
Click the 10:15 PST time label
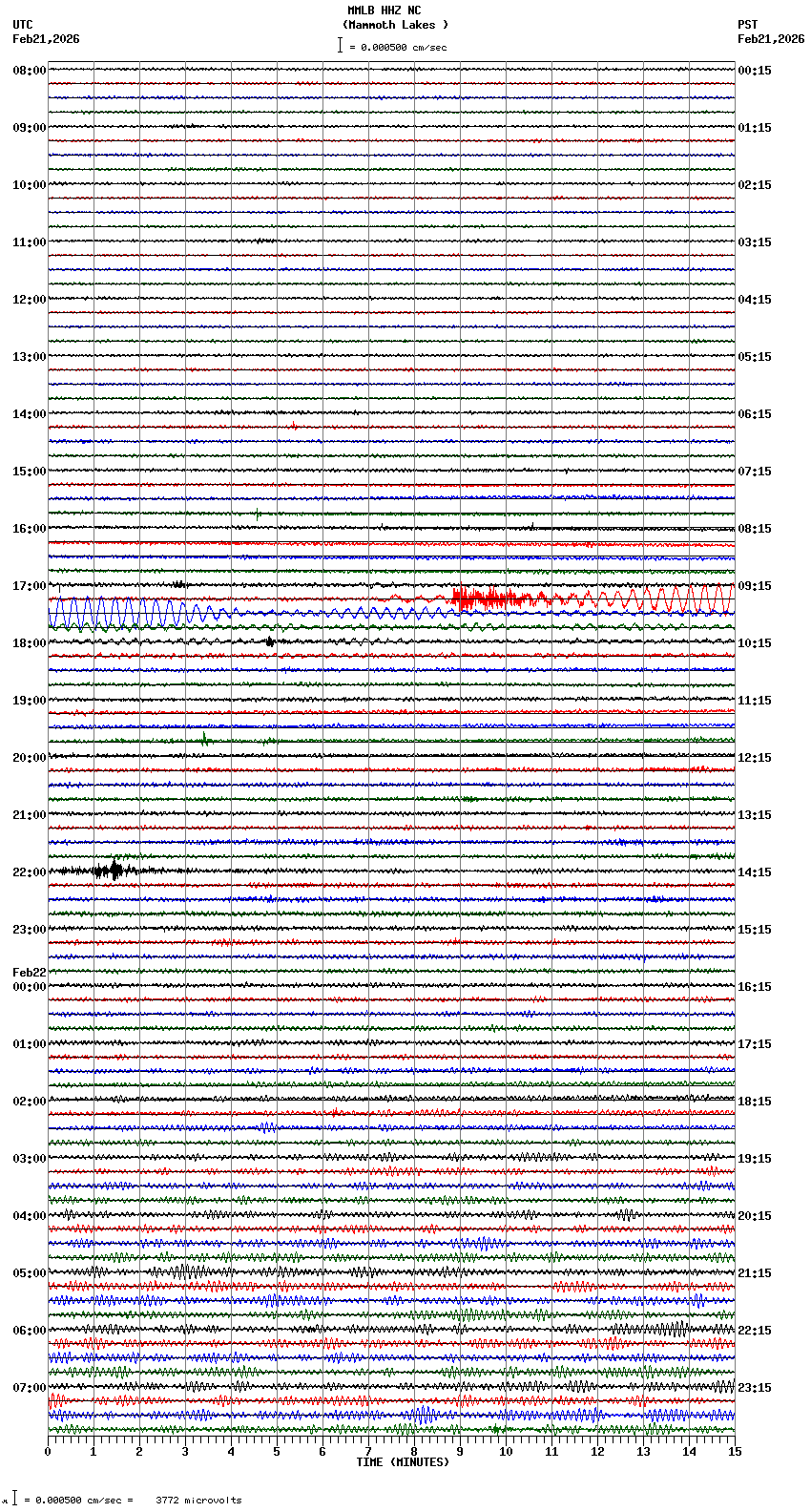coord(755,643)
